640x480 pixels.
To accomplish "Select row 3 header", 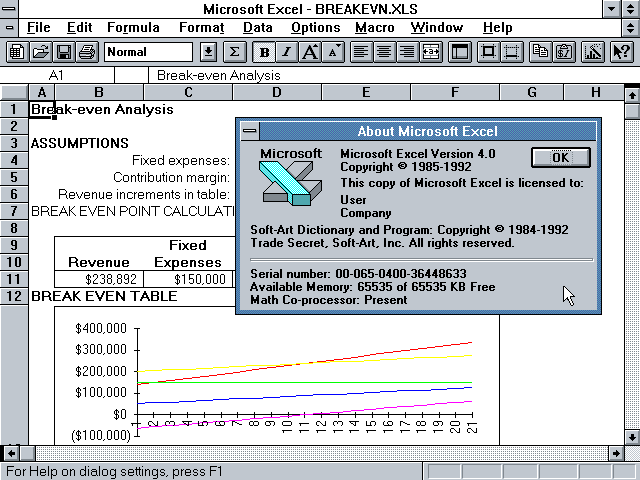I will point(14,143).
